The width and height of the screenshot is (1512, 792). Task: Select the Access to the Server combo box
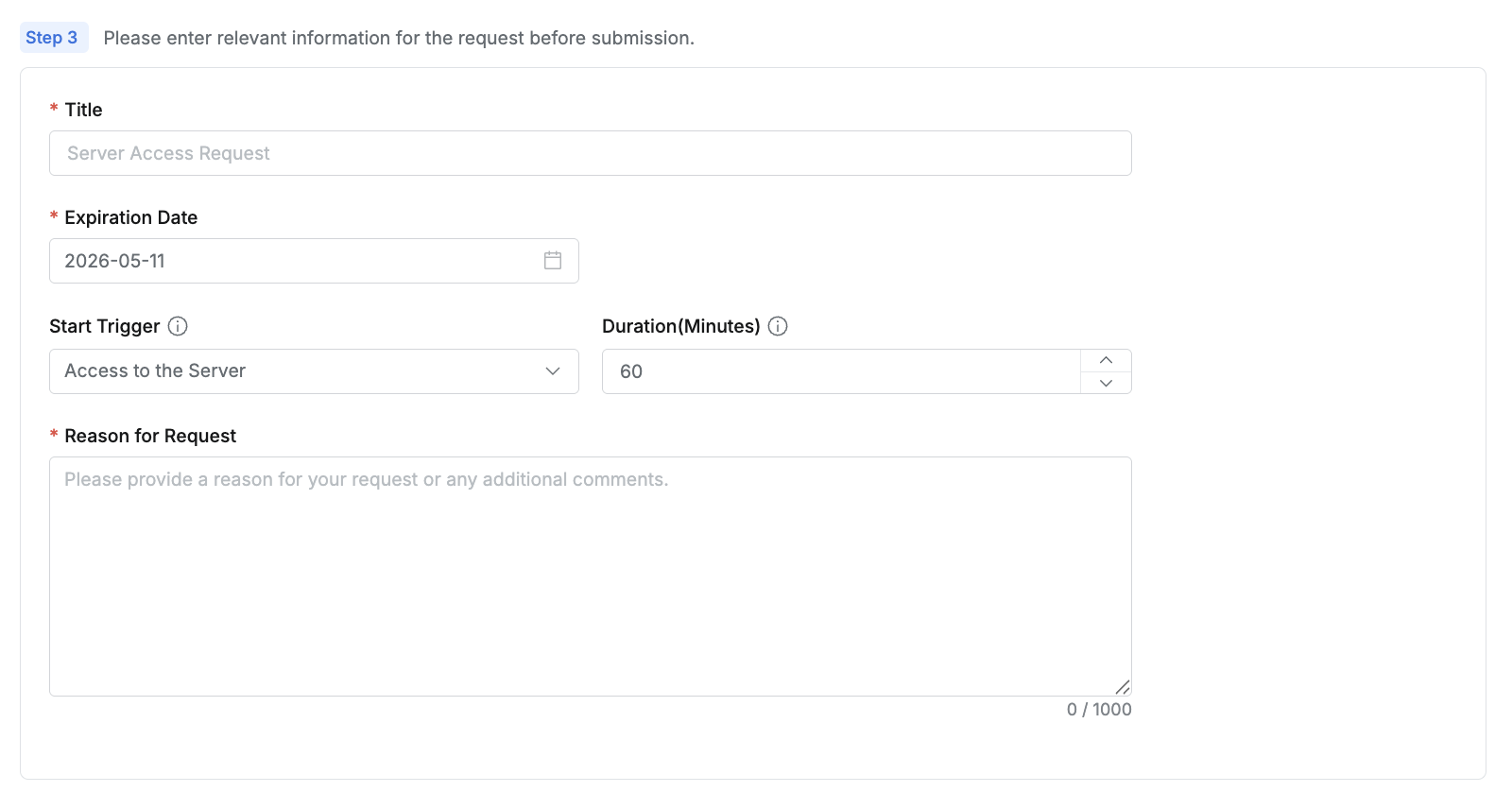302,371
